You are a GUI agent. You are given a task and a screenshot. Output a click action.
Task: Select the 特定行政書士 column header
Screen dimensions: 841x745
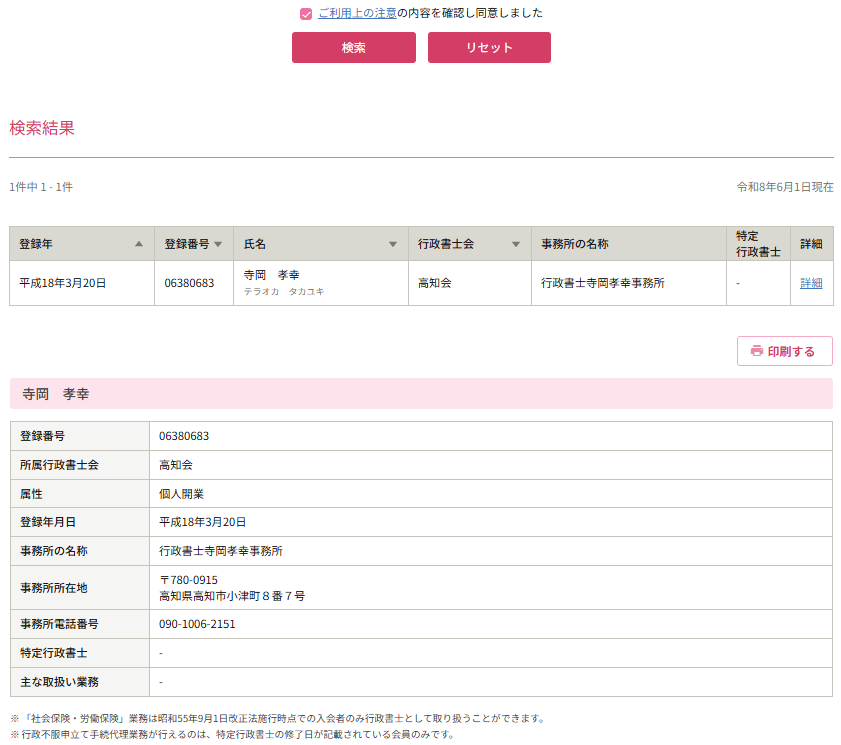(x=758, y=244)
